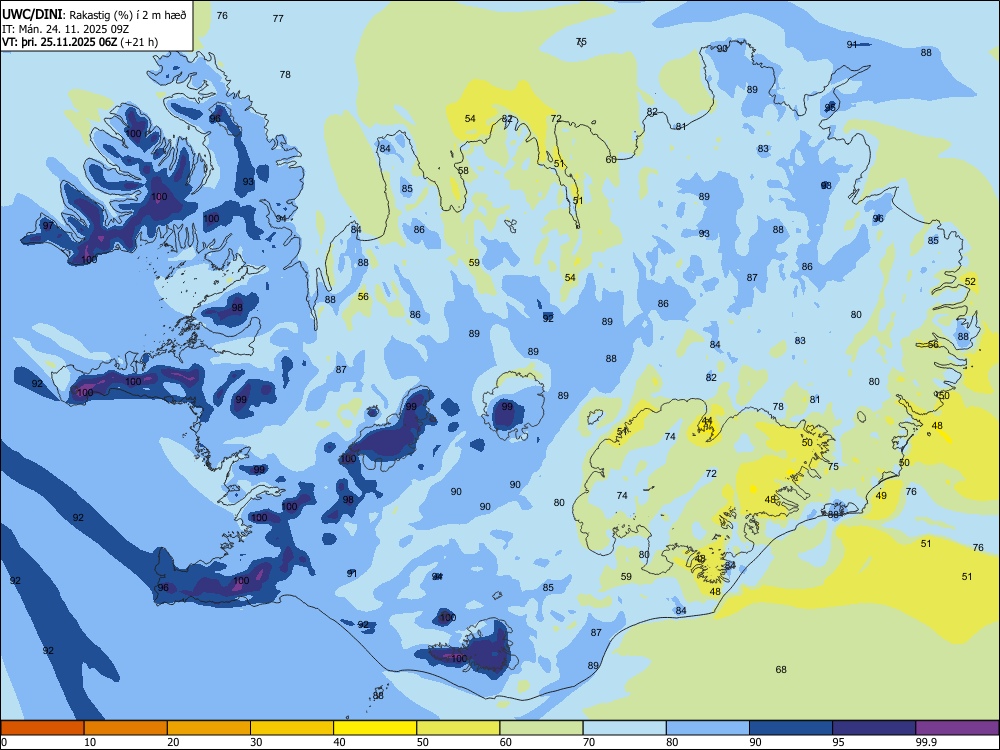This screenshot has width=1000, height=750.
Task: Choose the purple above-99.9 legend swatch
Action: [x=957, y=728]
